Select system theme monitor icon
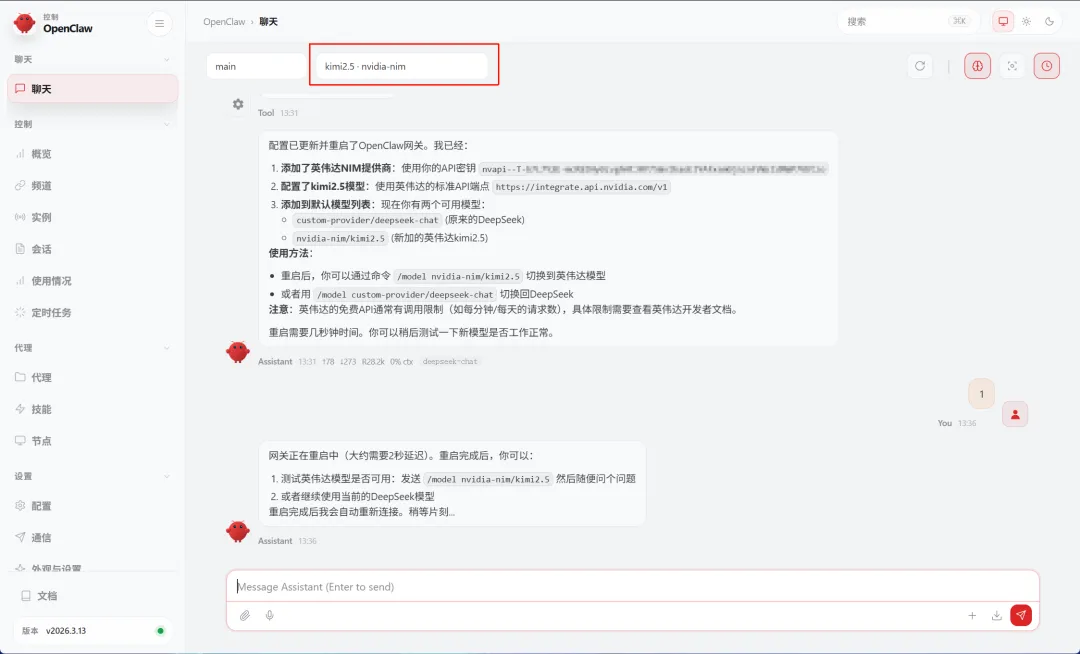Viewport: 1080px width, 654px height. point(1003,21)
